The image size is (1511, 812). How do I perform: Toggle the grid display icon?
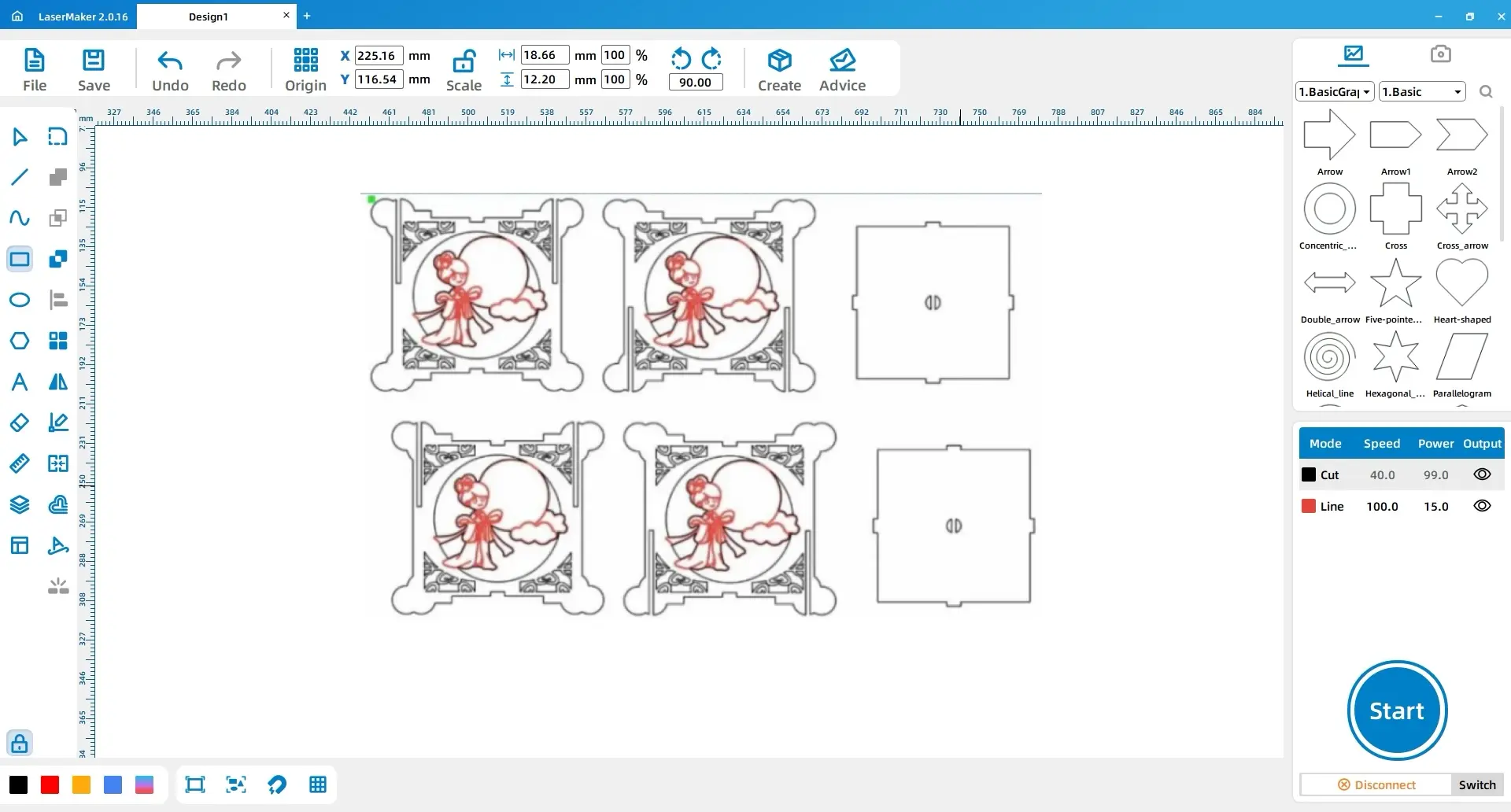[x=317, y=784]
